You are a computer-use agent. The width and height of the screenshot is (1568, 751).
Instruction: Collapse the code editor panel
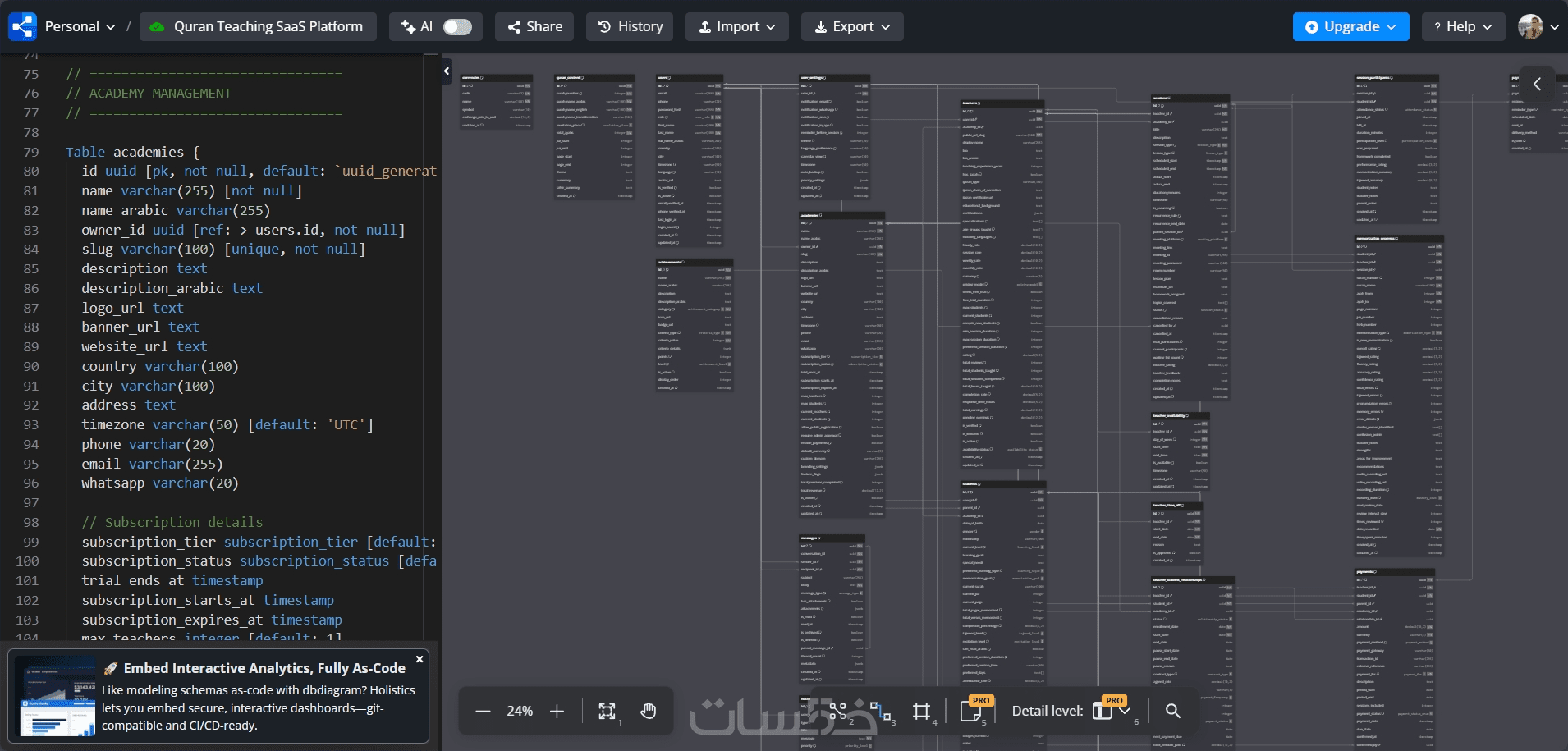point(447,71)
